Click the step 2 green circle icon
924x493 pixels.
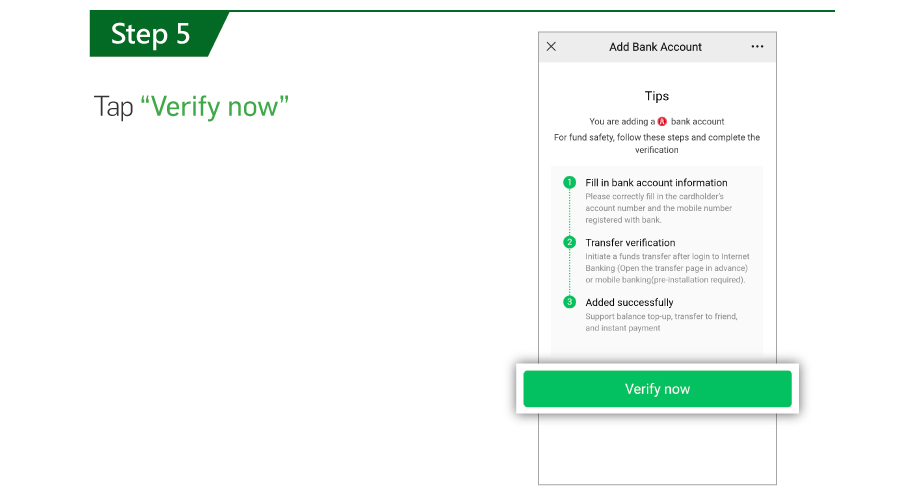click(569, 242)
